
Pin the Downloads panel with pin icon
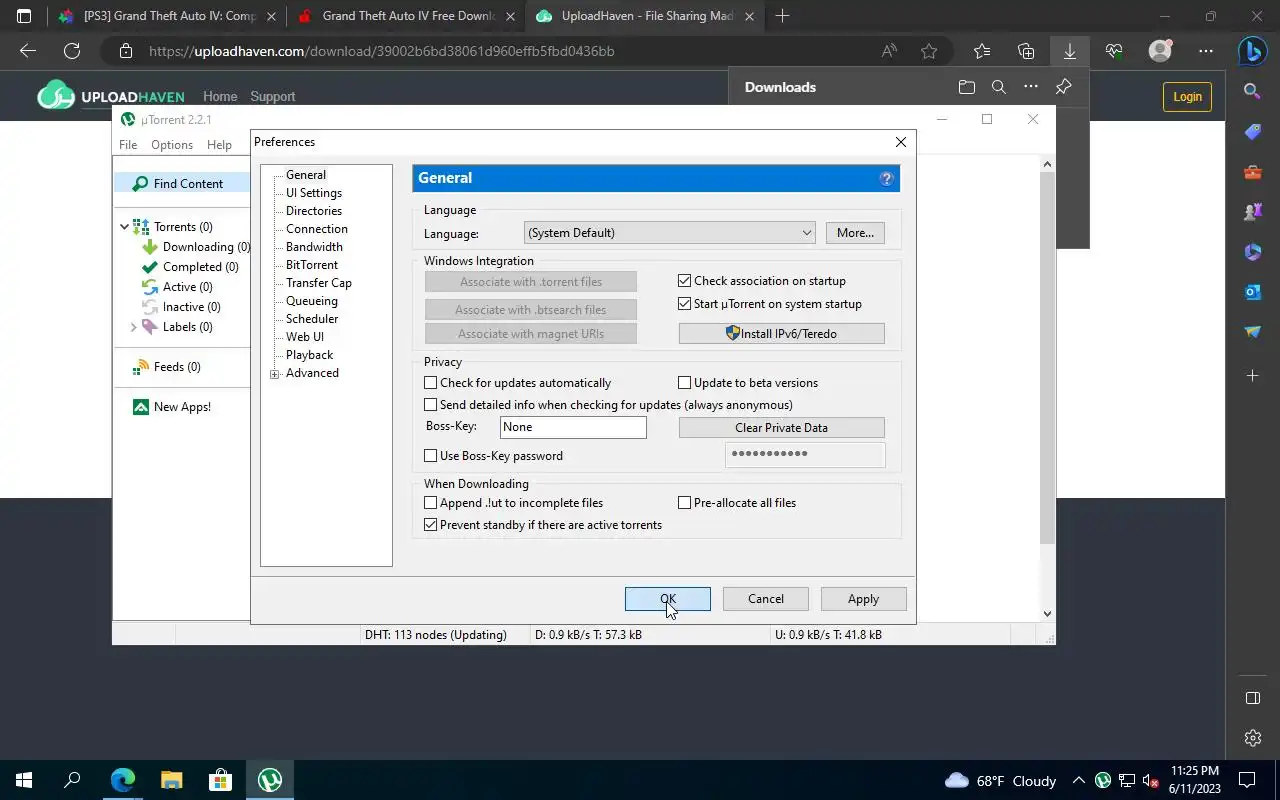1063,87
